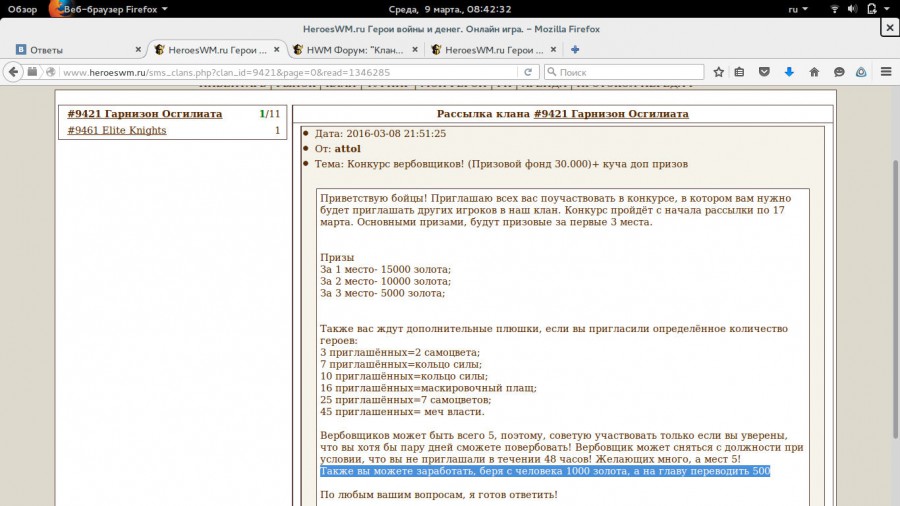Open the system menu arrow at the top-right

click(887, 9)
